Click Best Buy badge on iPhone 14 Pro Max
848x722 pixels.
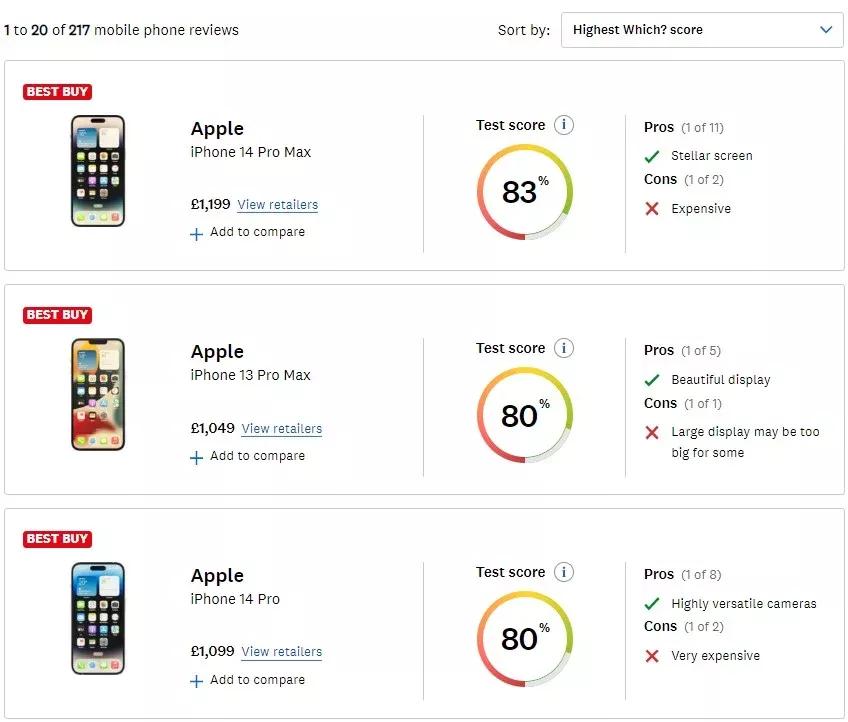tap(57, 92)
